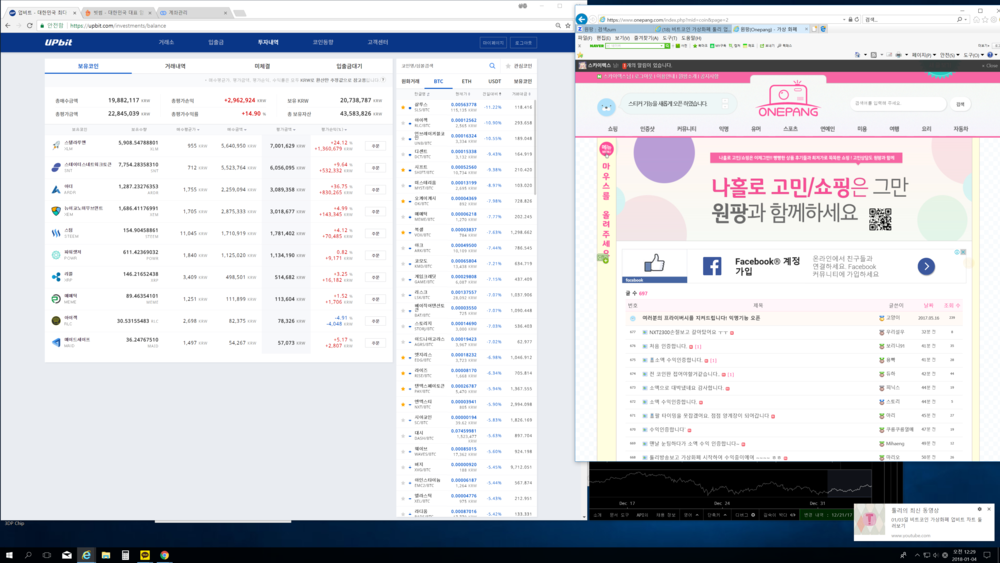The height and width of the screenshot is (563, 1000).
Task: Open Chrome from the Windows taskbar
Action: (164, 554)
